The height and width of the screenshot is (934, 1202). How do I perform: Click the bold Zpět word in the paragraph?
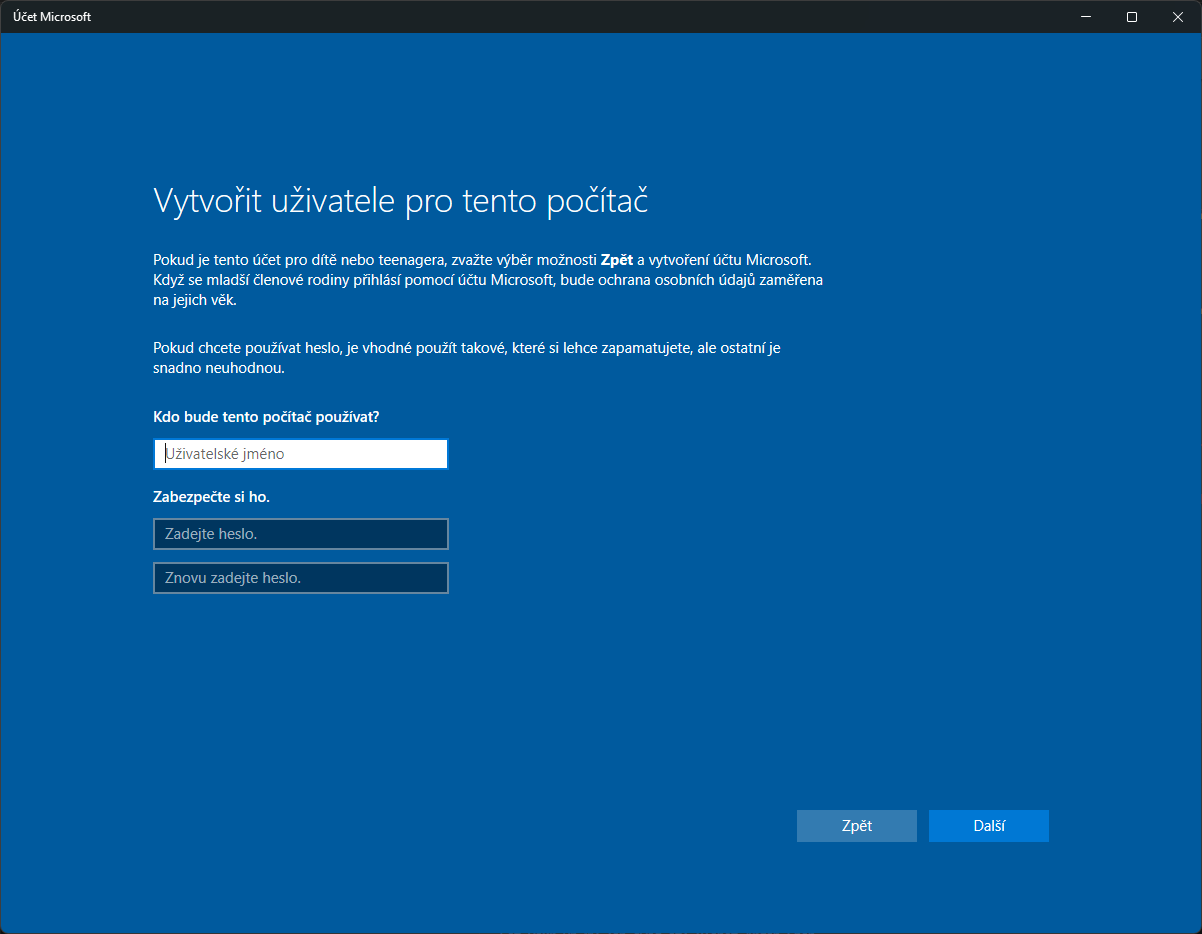coord(618,260)
